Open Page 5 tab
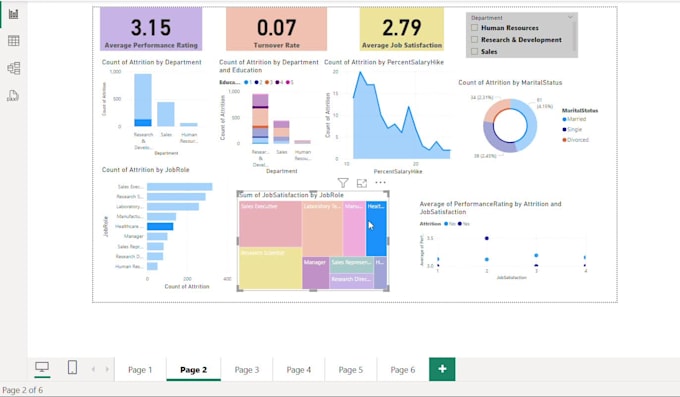Screen dimensions: 680x397 [351, 370]
